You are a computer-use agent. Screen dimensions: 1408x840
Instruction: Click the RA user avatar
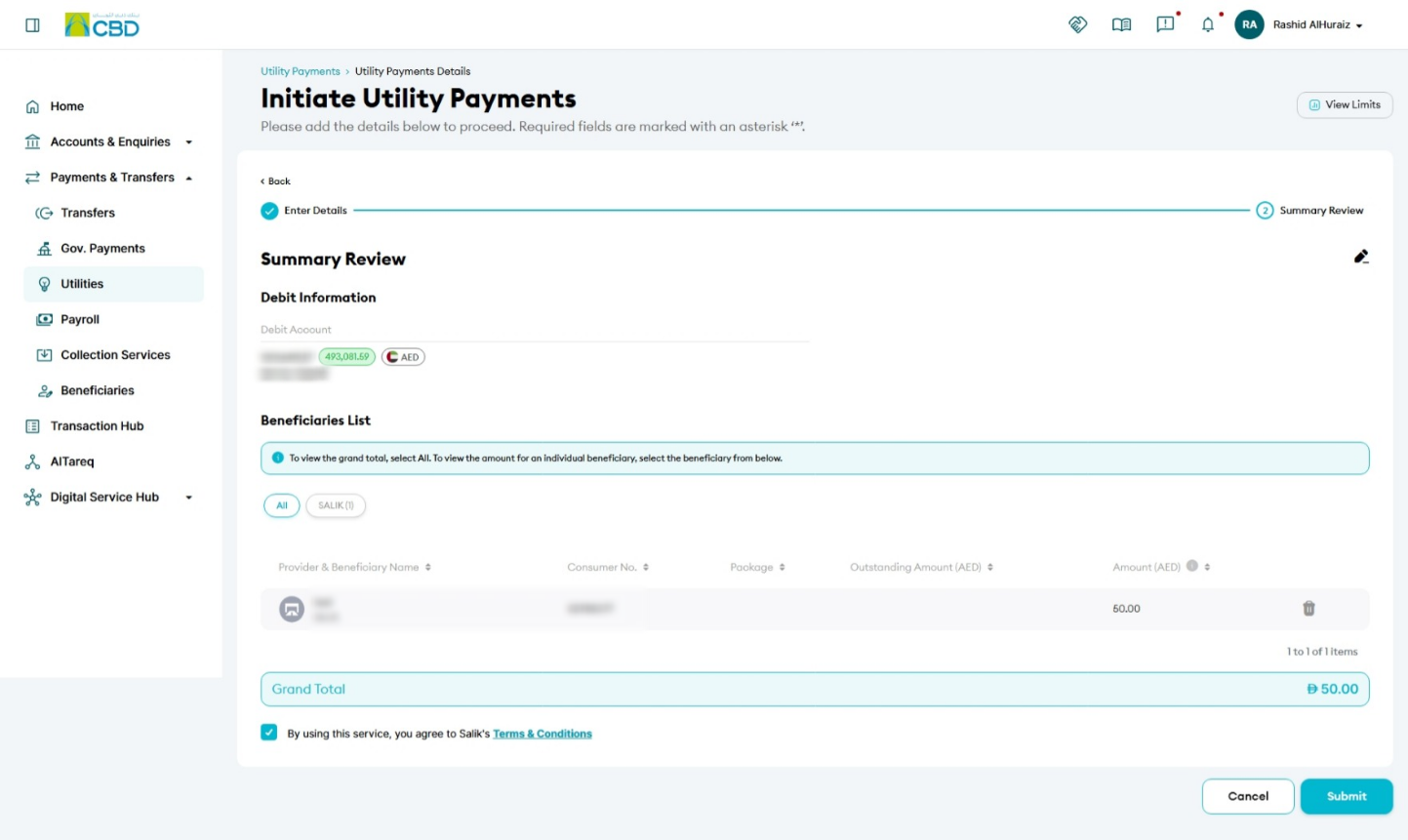1249,24
